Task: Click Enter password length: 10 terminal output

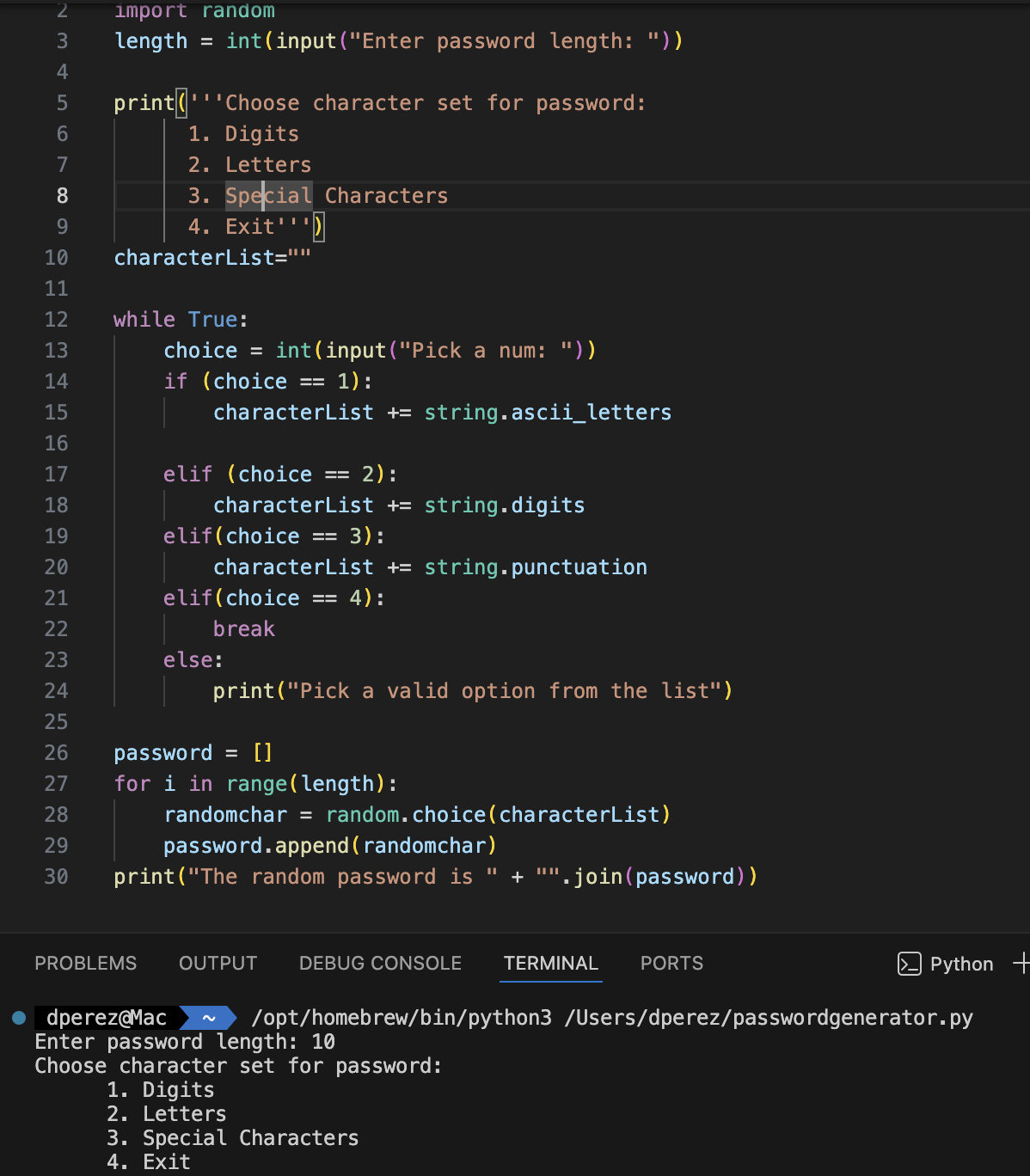Action: coord(184,1041)
